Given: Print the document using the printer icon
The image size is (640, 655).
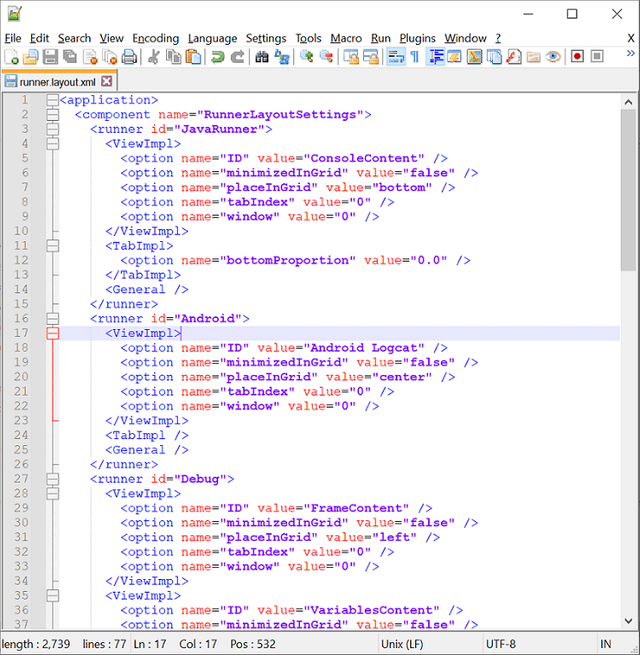Looking at the screenshot, I should click(130, 57).
